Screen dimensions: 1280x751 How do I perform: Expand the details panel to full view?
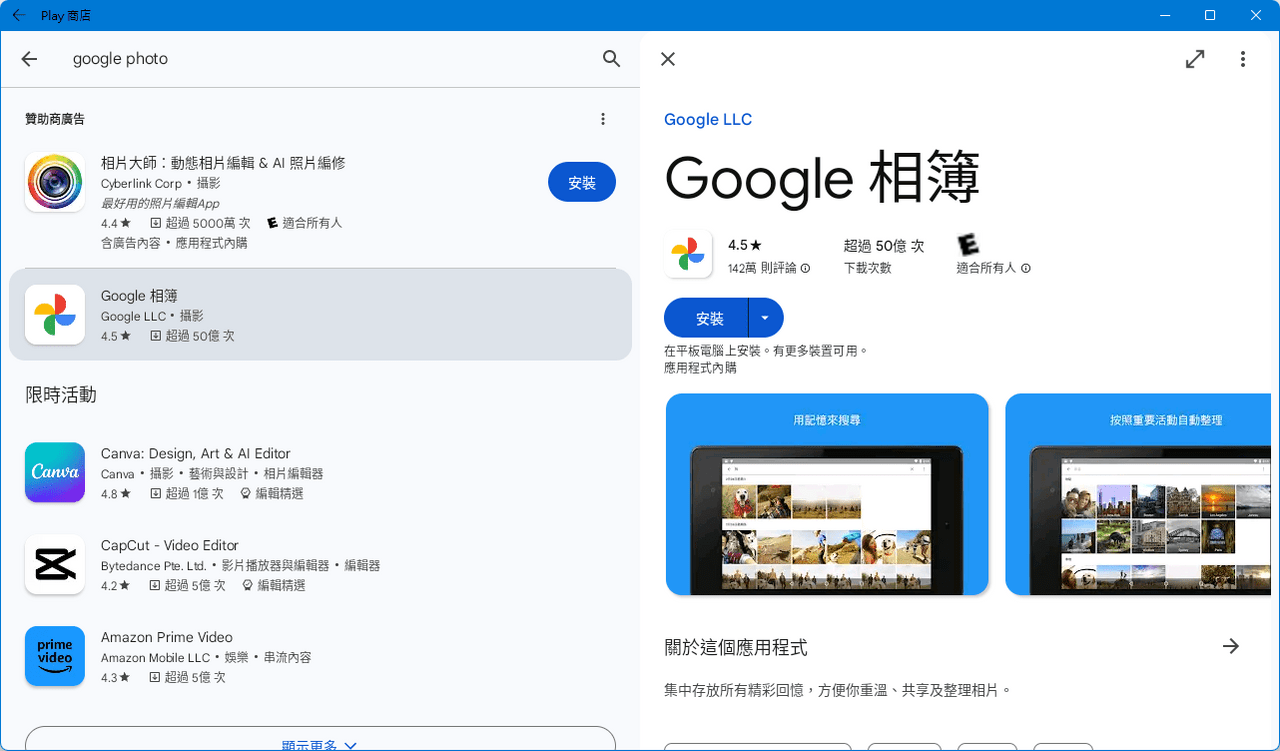coord(1195,59)
